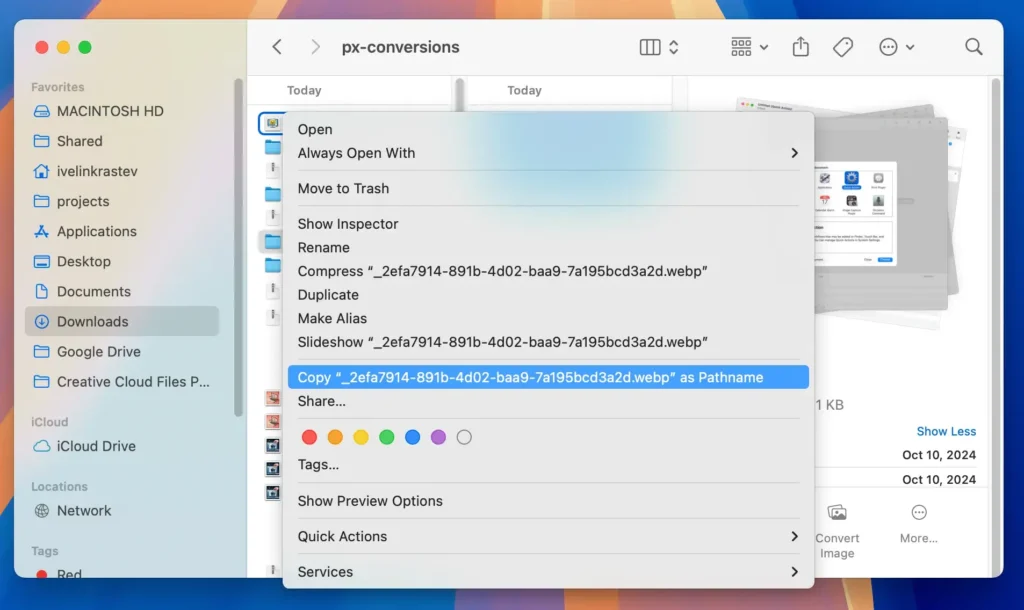The height and width of the screenshot is (610, 1024).
Task: Open the Applications sidebar item
Action: pyautogui.click(x=96, y=231)
